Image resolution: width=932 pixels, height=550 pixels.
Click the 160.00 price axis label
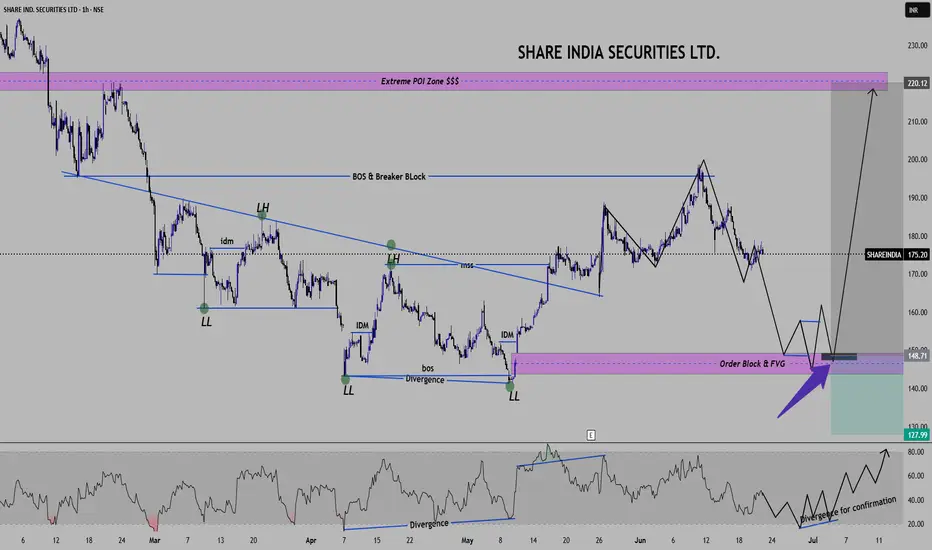coord(917,312)
